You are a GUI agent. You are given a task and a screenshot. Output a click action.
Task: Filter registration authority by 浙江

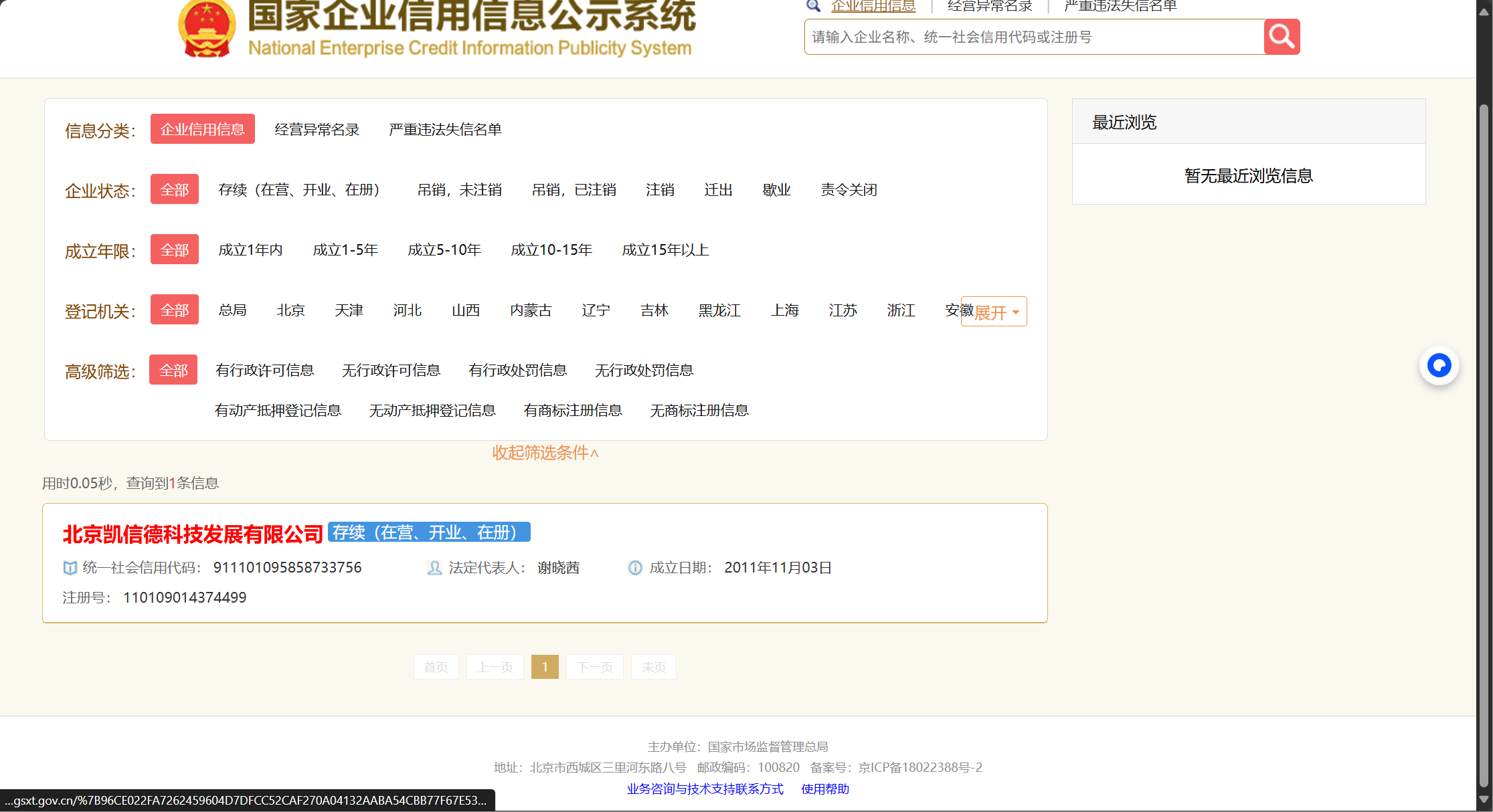coord(901,310)
